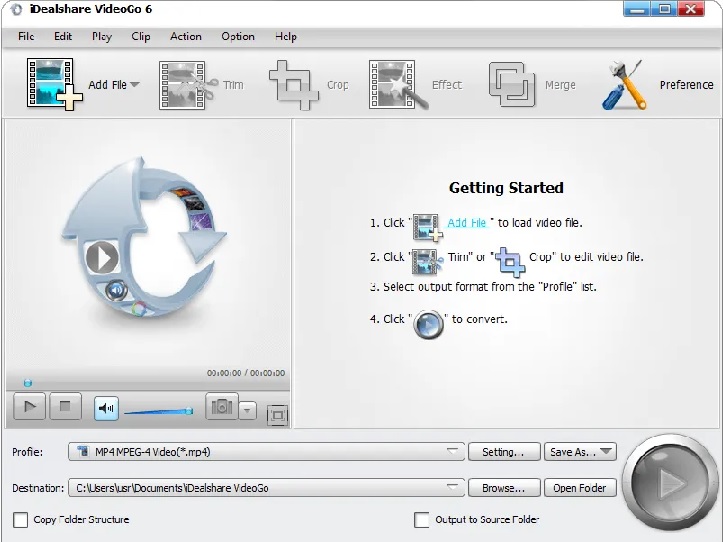Open the Destination path dropdown

pyautogui.click(x=454, y=488)
